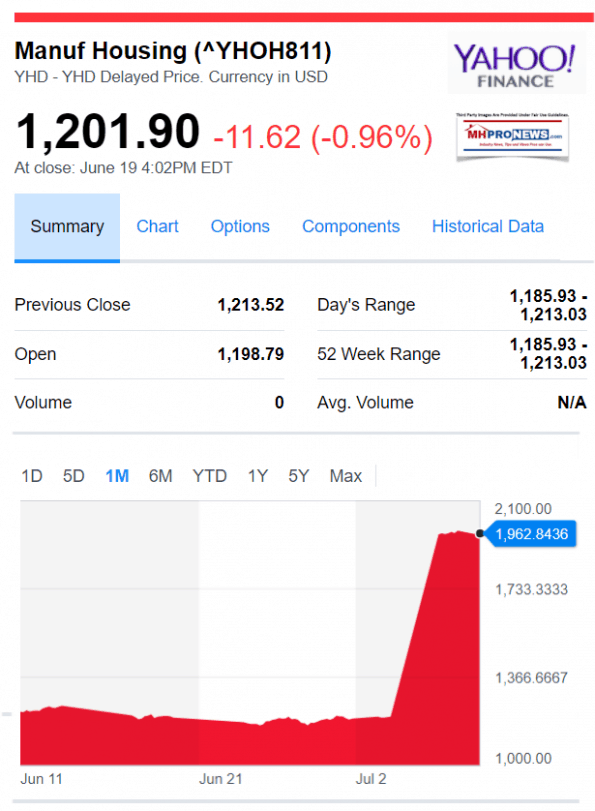View the Components tab

click(x=351, y=227)
